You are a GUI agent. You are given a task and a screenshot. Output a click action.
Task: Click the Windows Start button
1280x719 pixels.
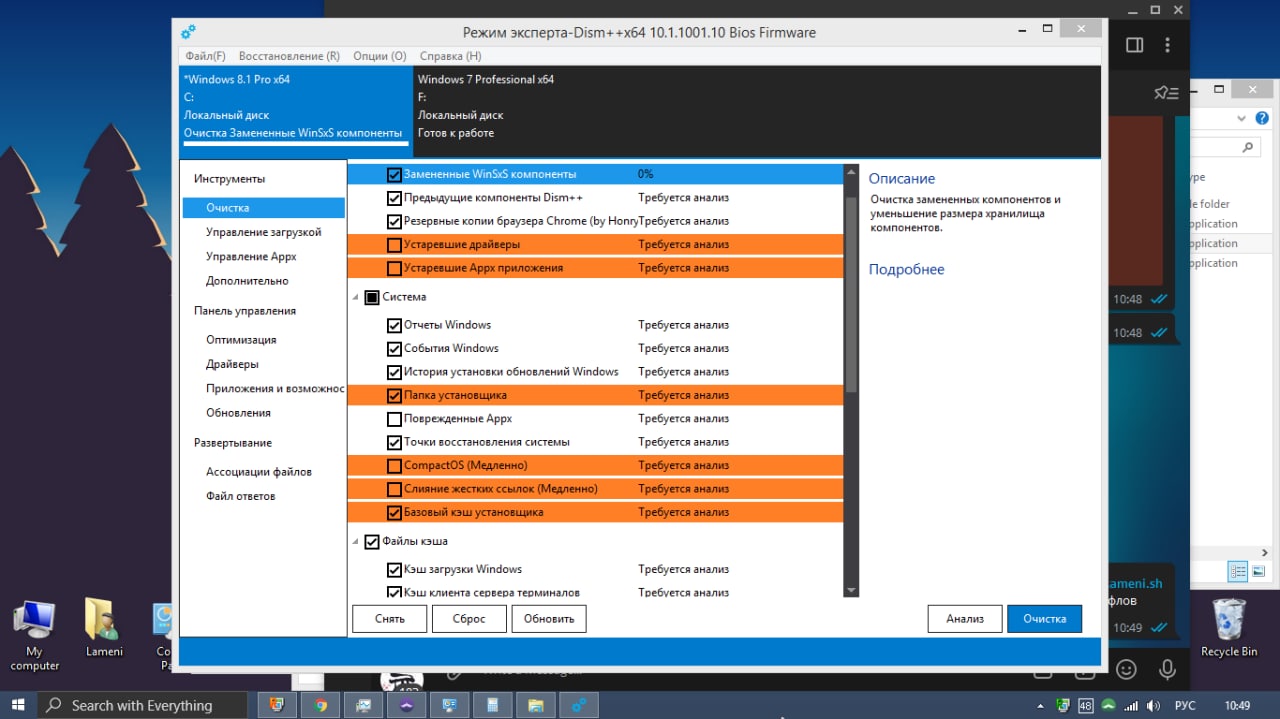[x=18, y=705]
